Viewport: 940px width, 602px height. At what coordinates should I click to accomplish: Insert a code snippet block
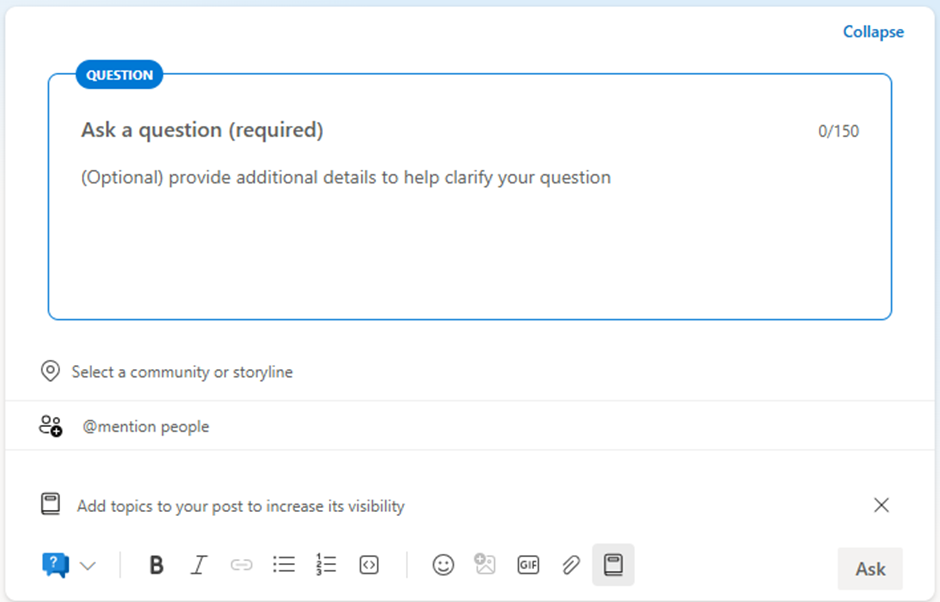point(369,565)
